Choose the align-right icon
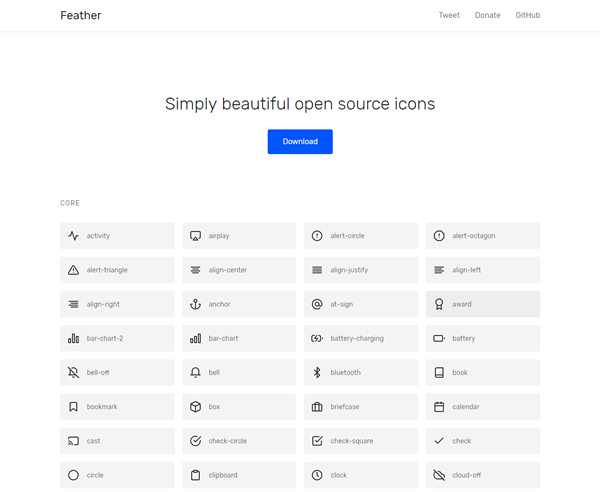This screenshot has width=600, height=492. pos(73,304)
